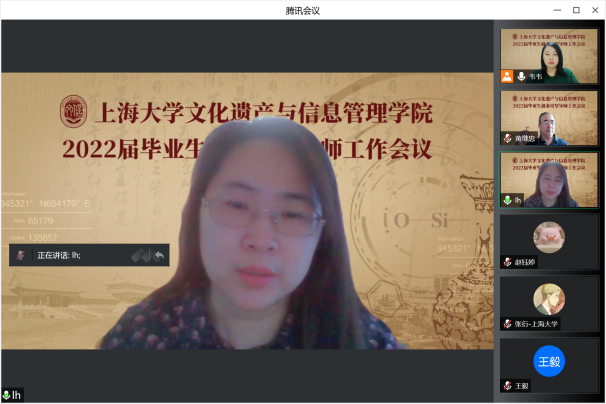Click the main speaker video of lh

coord(247,211)
